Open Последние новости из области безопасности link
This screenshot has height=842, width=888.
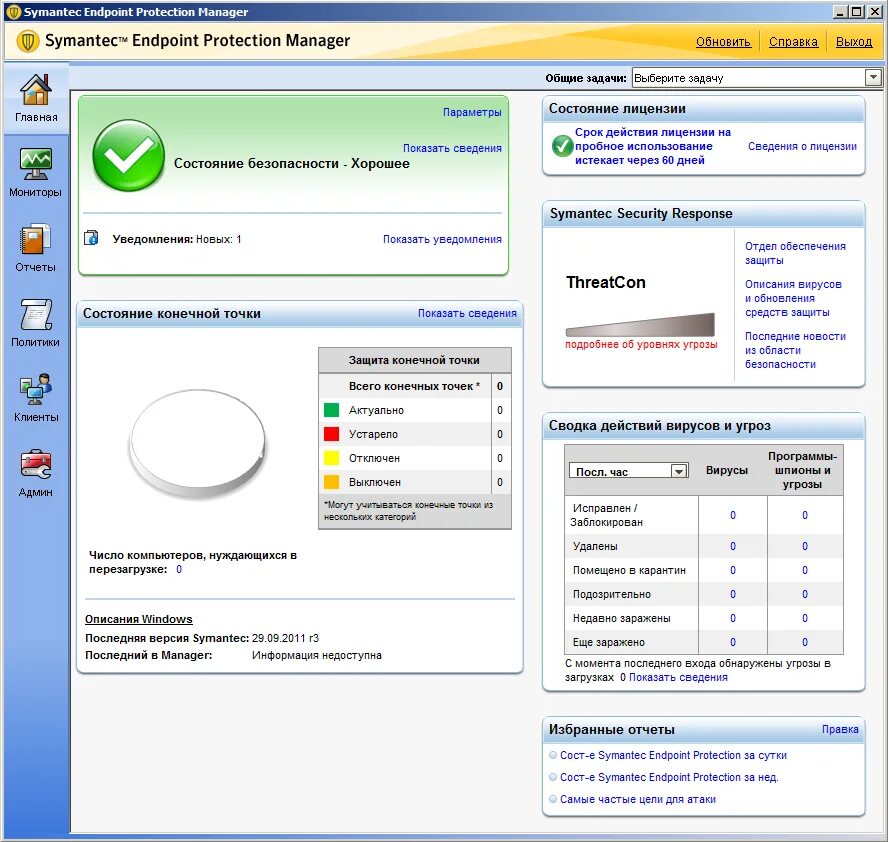[x=795, y=350]
